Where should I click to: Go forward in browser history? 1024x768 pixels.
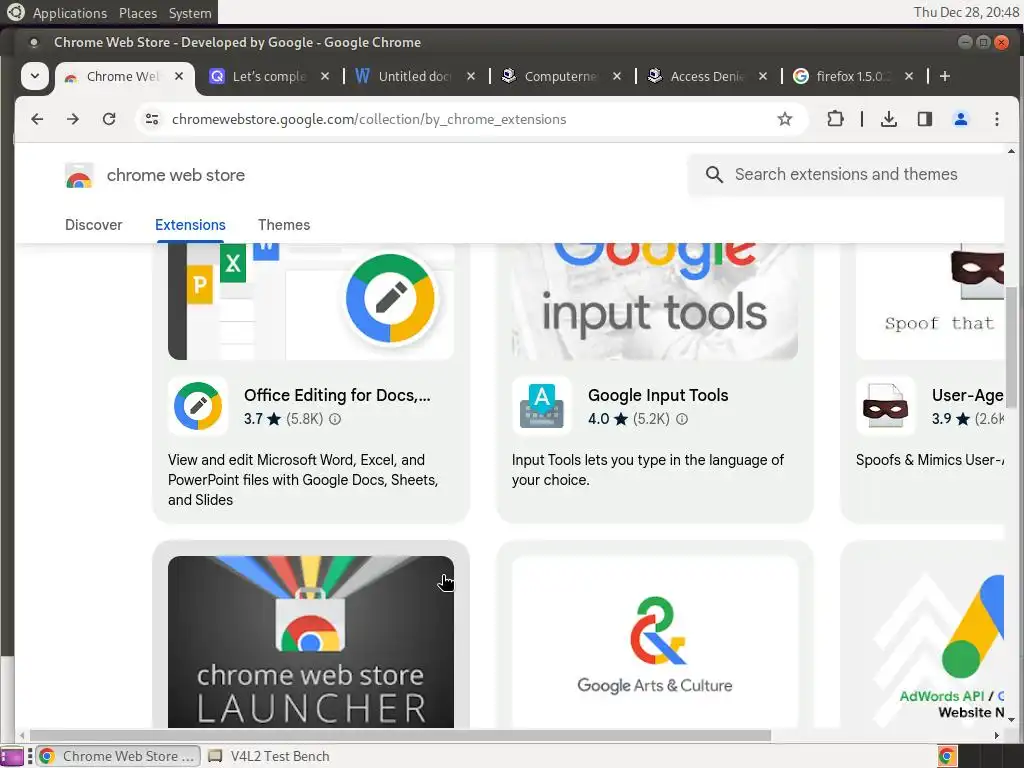point(73,119)
